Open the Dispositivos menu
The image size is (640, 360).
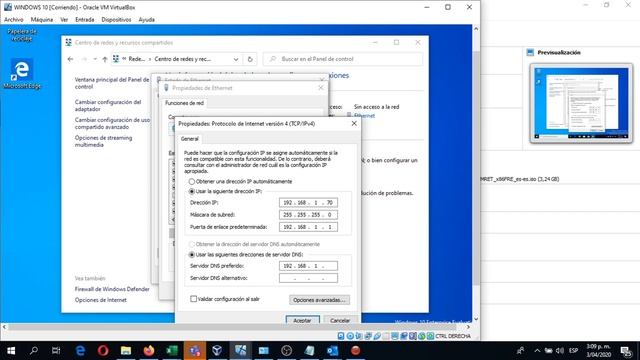point(116,20)
